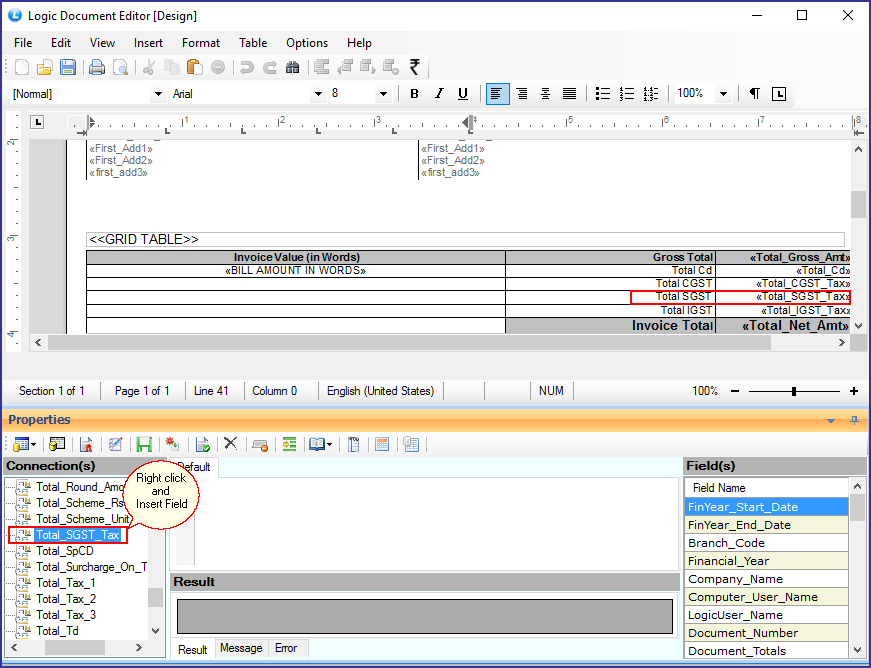
Task: Open the Format menu
Action: click(201, 43)
